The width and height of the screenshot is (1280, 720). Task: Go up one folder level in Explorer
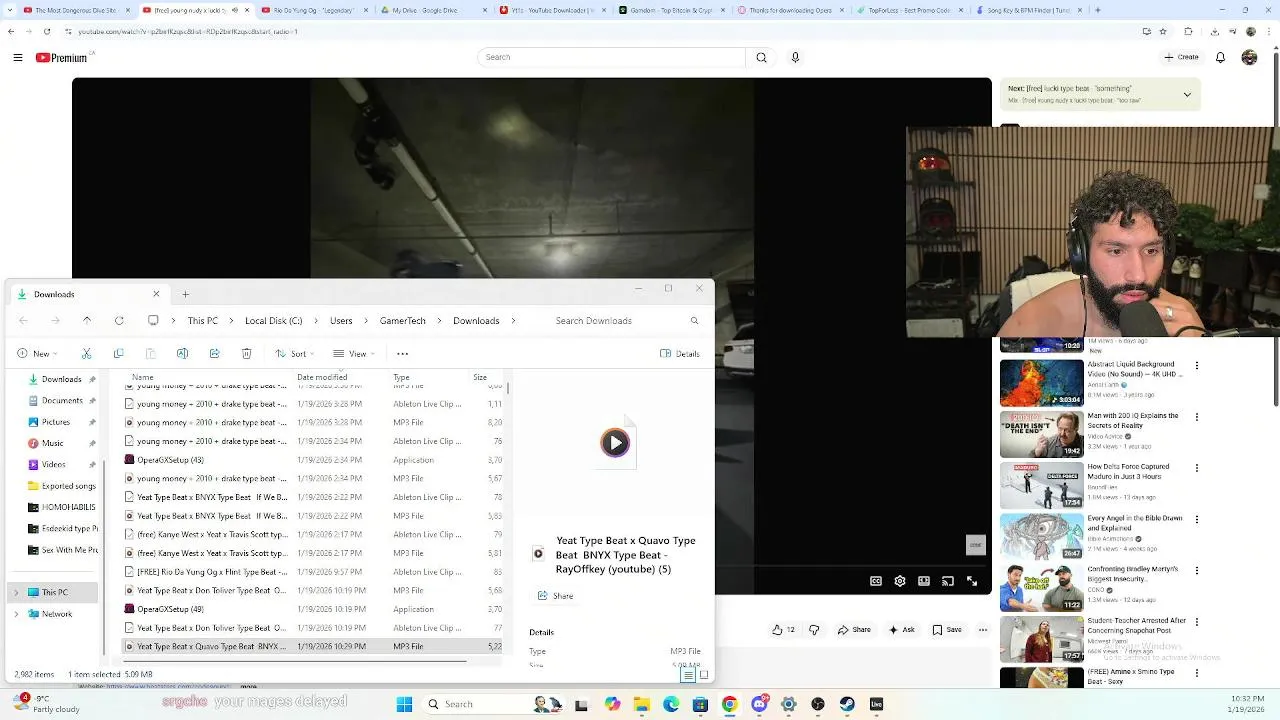click(87, 321)
